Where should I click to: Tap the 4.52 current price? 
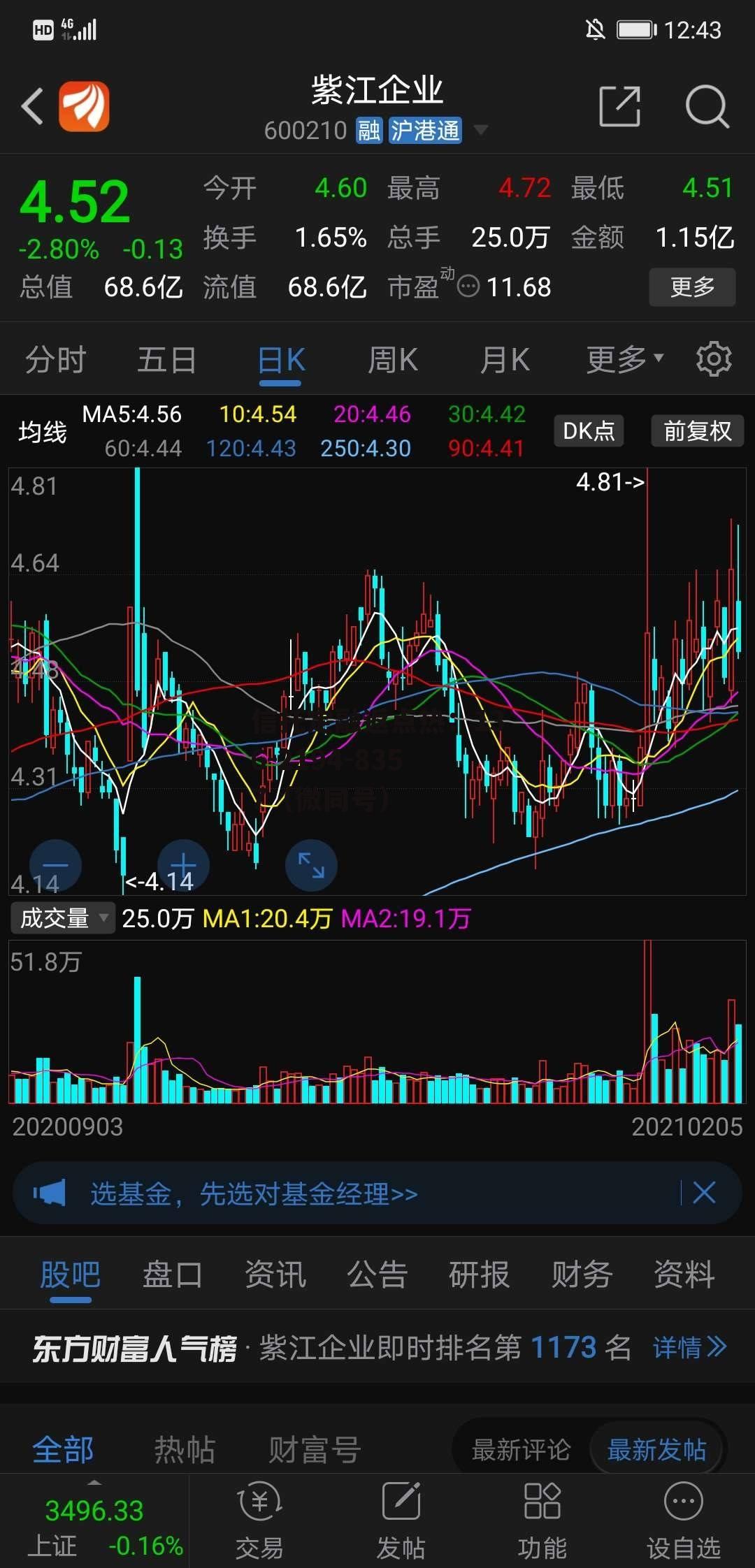(75, 201)
